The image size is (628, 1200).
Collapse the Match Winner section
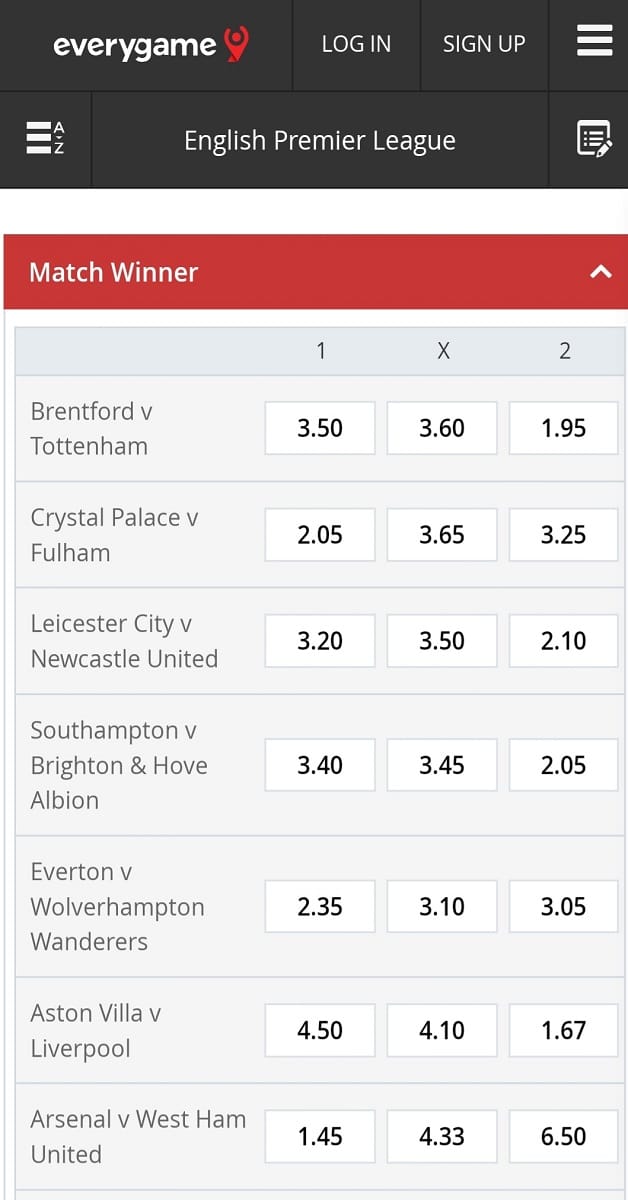coord(600,271)
